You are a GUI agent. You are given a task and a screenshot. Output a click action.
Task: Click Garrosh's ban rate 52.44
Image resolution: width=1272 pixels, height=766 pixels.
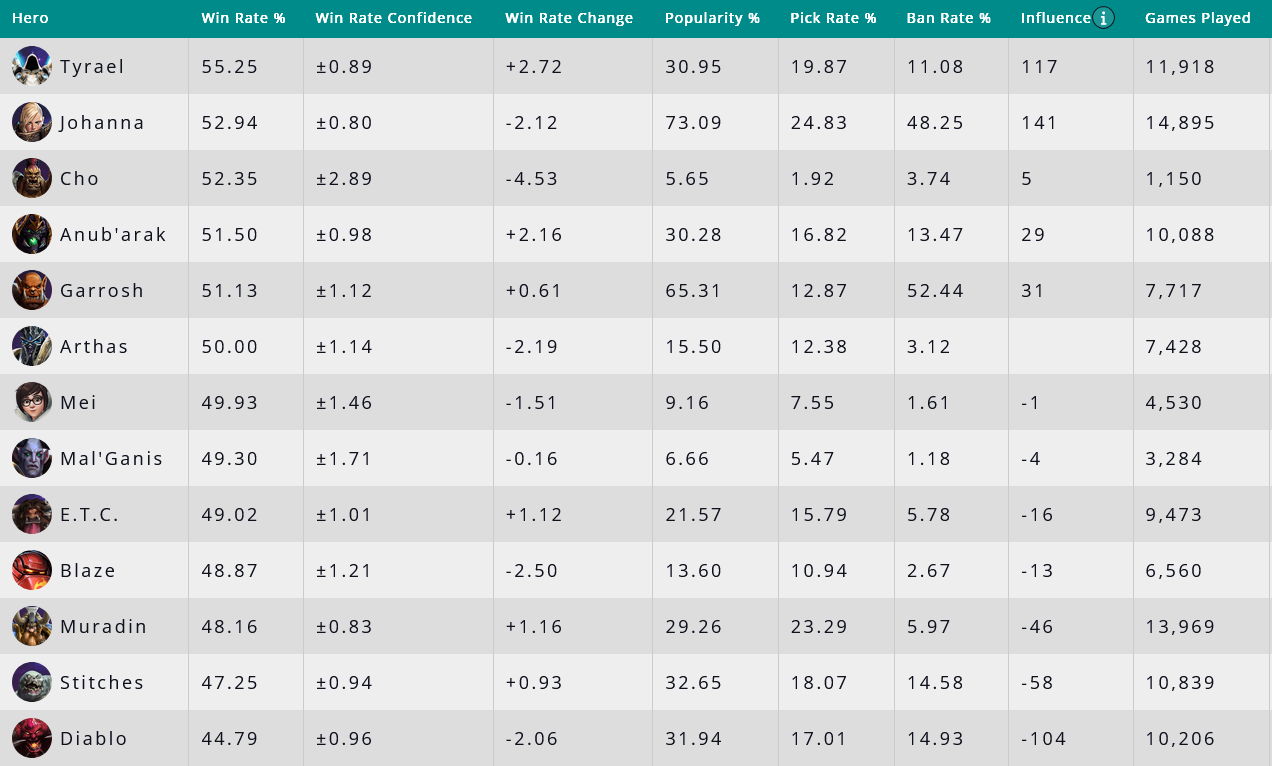[x=935, y=291]
